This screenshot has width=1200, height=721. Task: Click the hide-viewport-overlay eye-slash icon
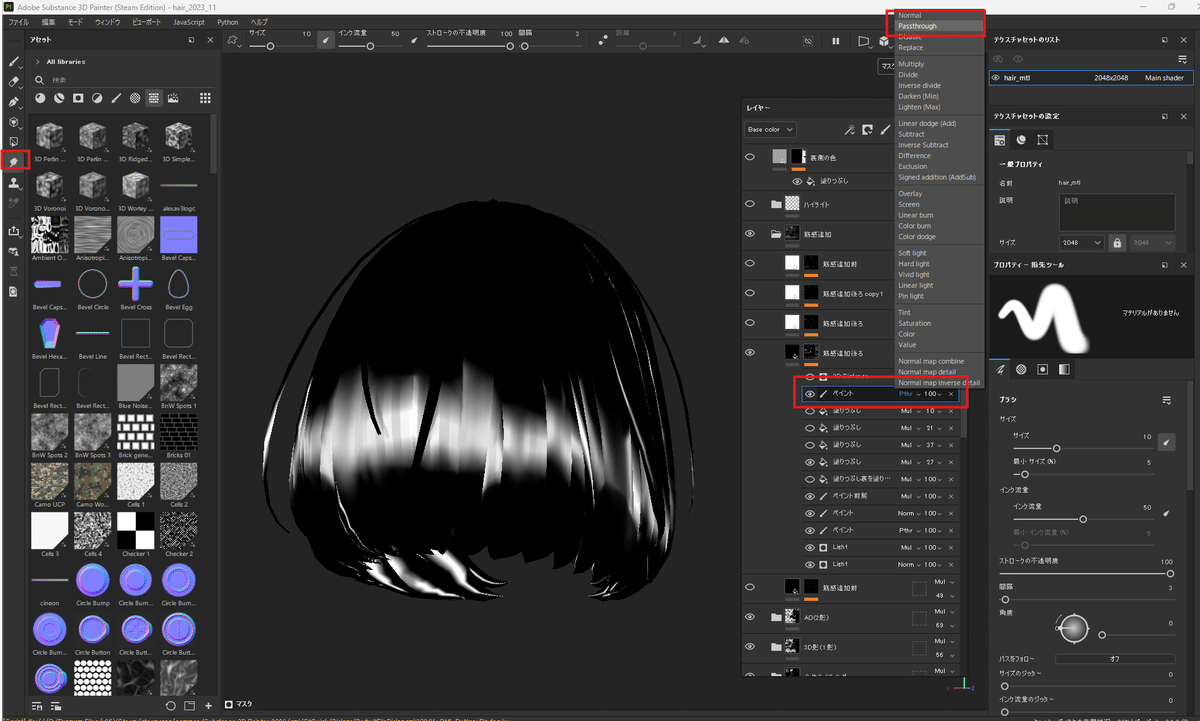coord(808,41)
